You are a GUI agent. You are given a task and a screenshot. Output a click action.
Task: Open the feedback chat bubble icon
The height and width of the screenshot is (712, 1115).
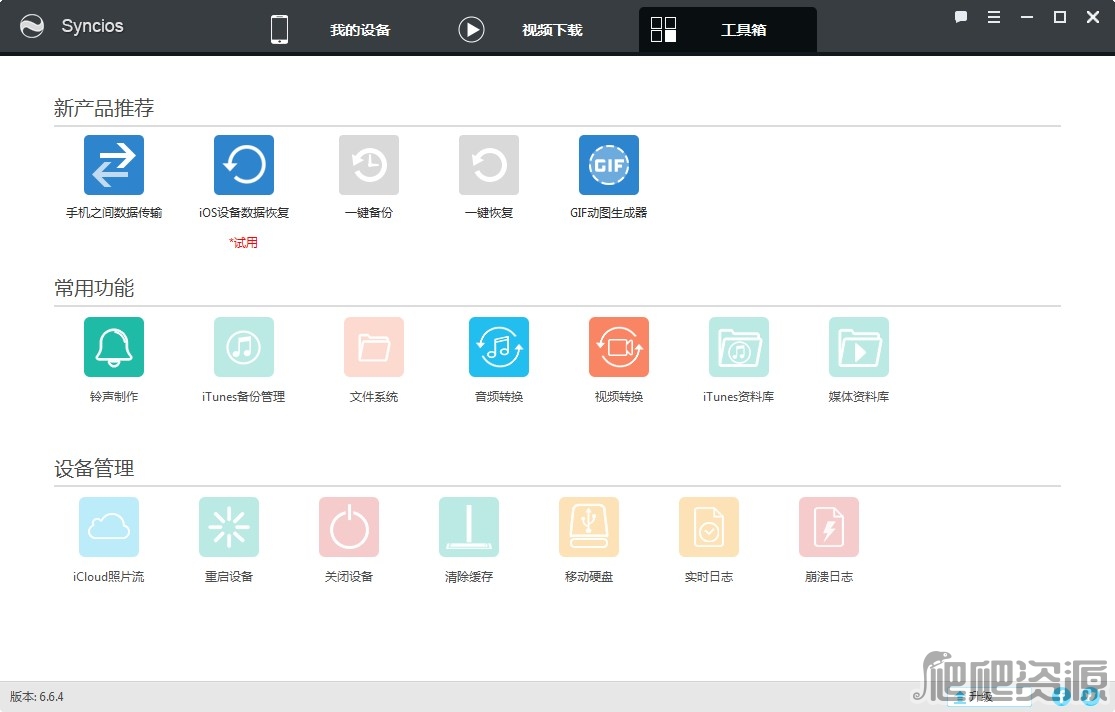coord(961,17)
